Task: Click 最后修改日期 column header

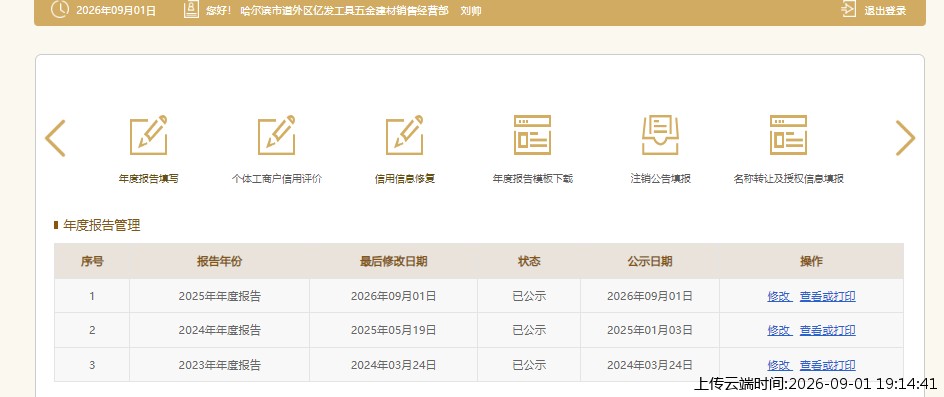Action: [394, 261]
